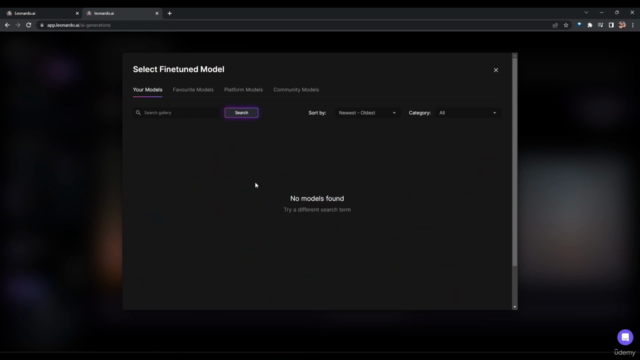Open the browser profile avatar
The height and width of the screenshot is (360, 640).
coord(622,25)
